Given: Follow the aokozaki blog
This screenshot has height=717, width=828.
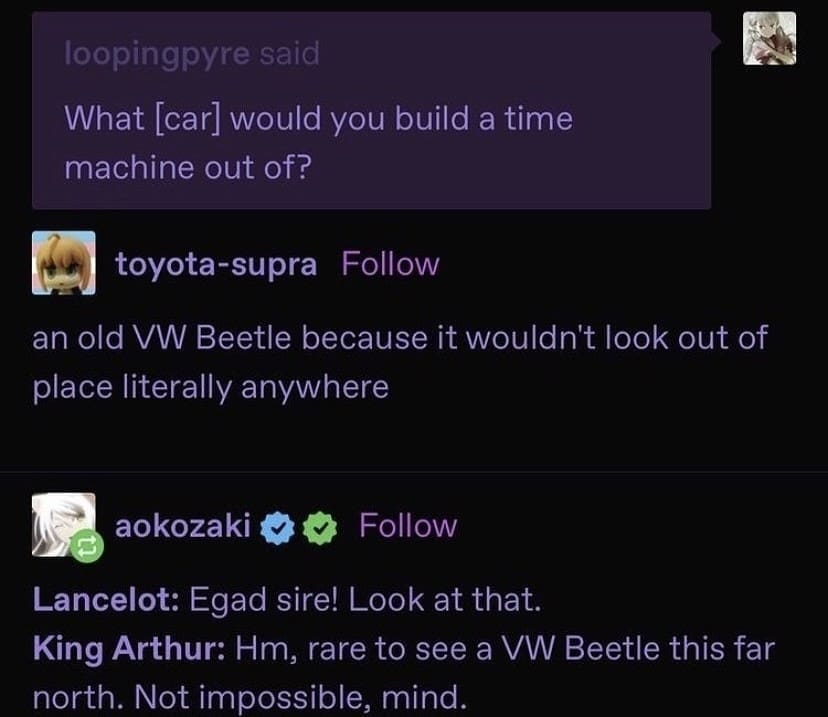Looking at the screenshot, I should (408, 525).
